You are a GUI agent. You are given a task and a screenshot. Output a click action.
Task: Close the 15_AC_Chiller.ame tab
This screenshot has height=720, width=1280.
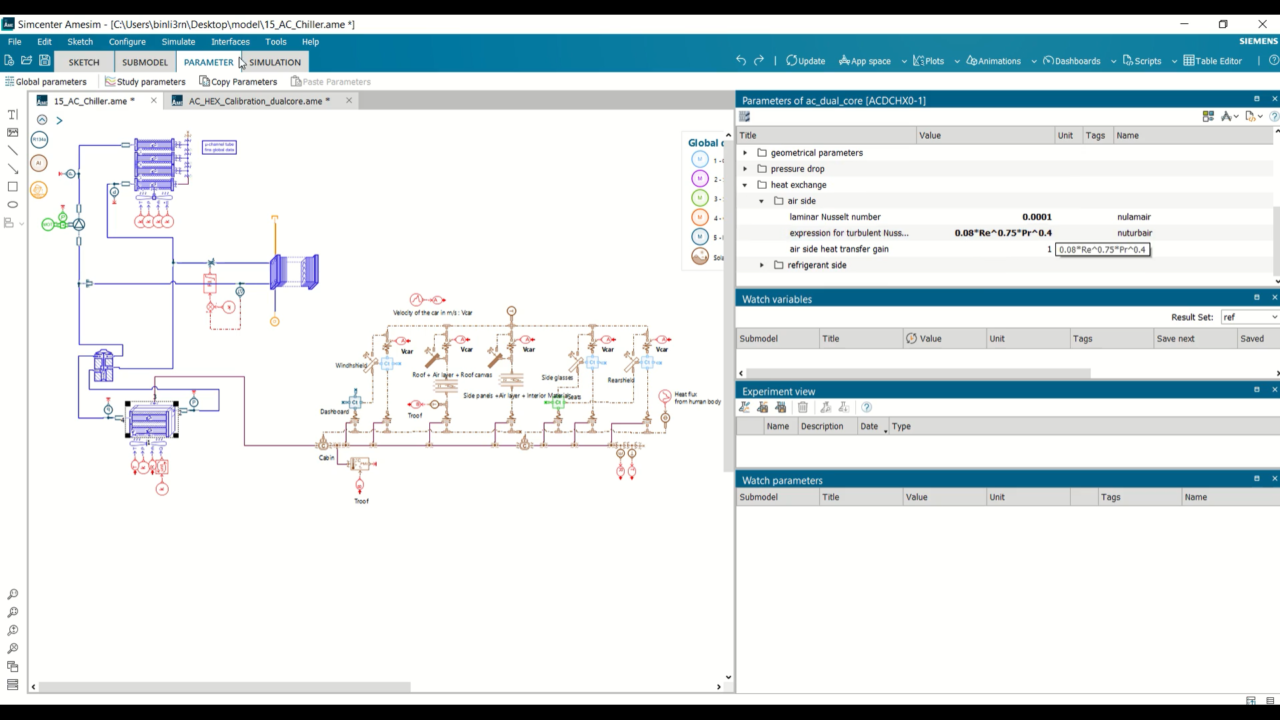pos(154,101)
